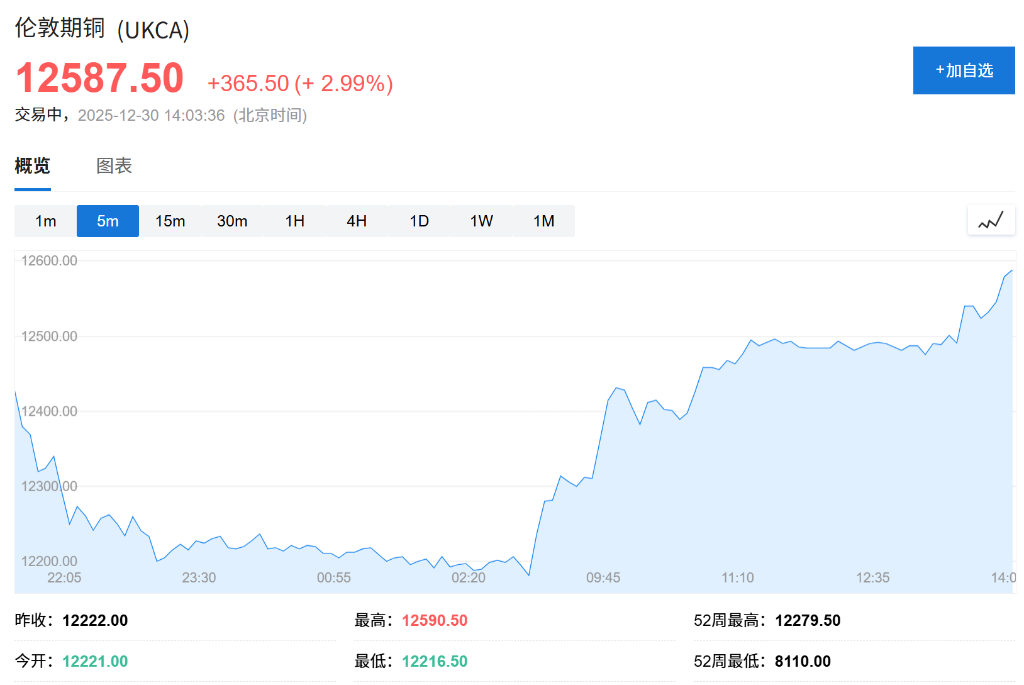The image size is (1024, 685).
Task: Switch to the 1D daily view
Action: pos(418,221)
